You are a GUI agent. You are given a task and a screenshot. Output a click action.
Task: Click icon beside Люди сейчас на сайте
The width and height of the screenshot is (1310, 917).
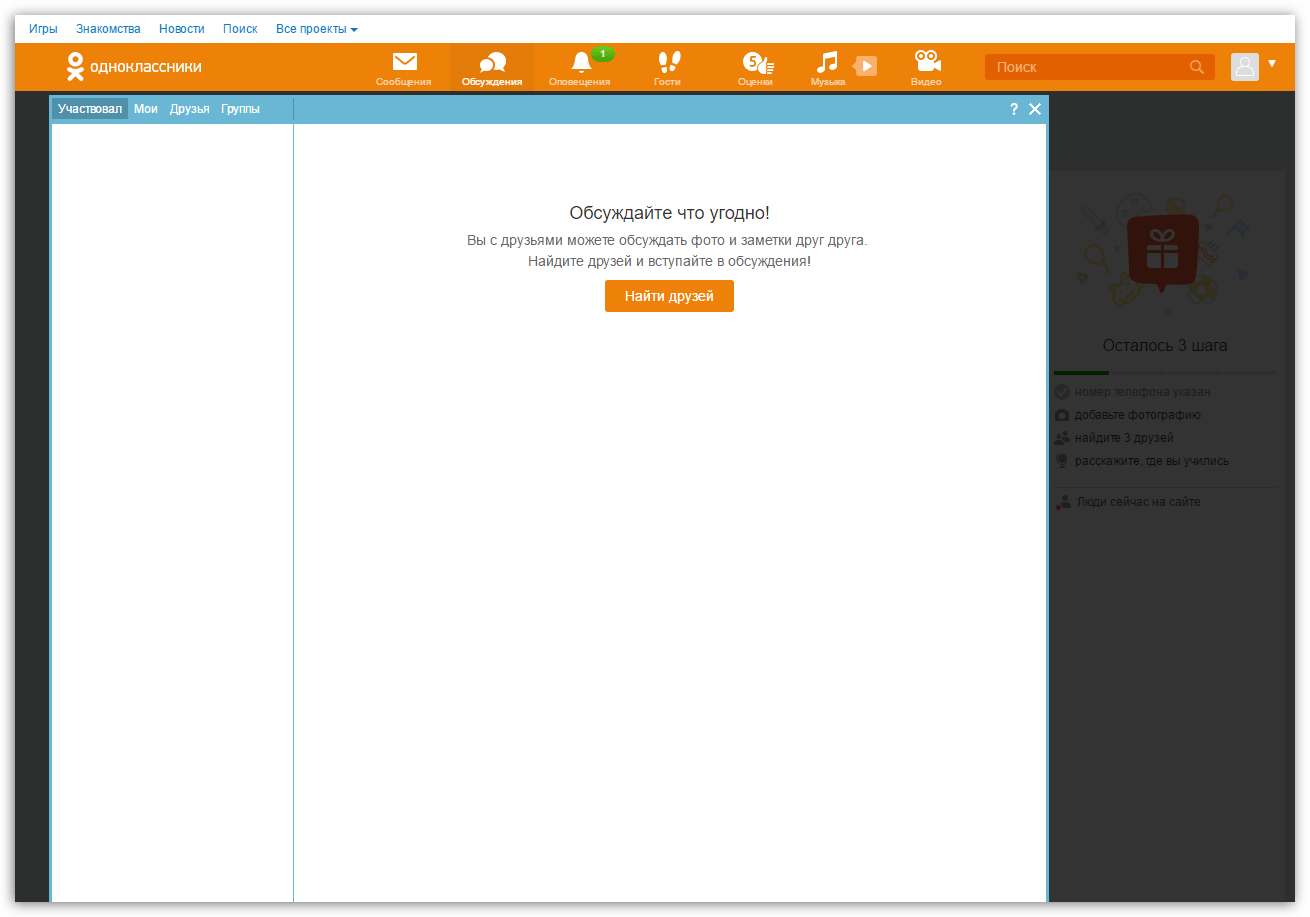tap(1063, 502)
